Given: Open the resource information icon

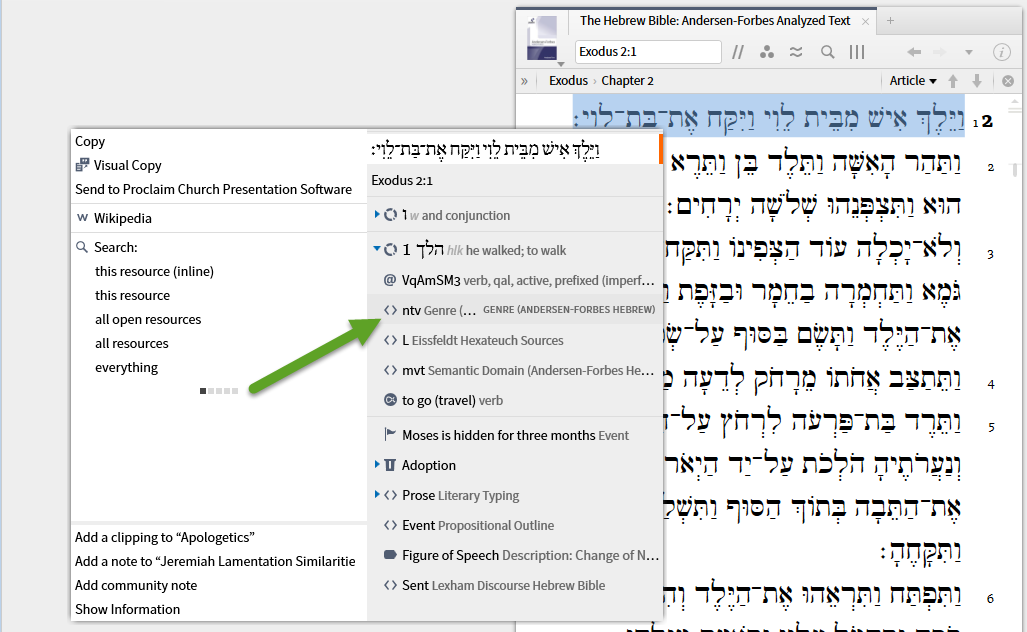Looking at the screenshot, I should click(1001, 52).
